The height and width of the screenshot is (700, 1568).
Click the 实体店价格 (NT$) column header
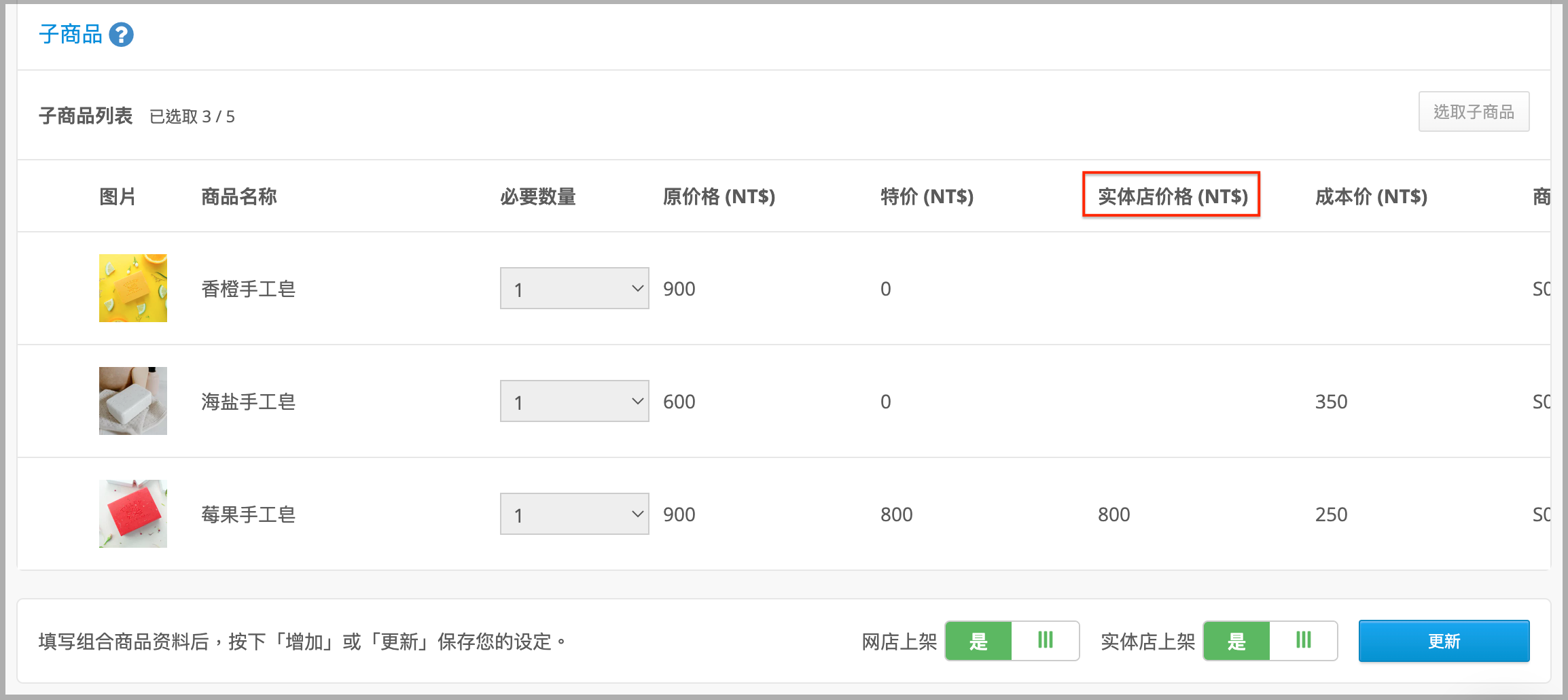point(1173,196)
